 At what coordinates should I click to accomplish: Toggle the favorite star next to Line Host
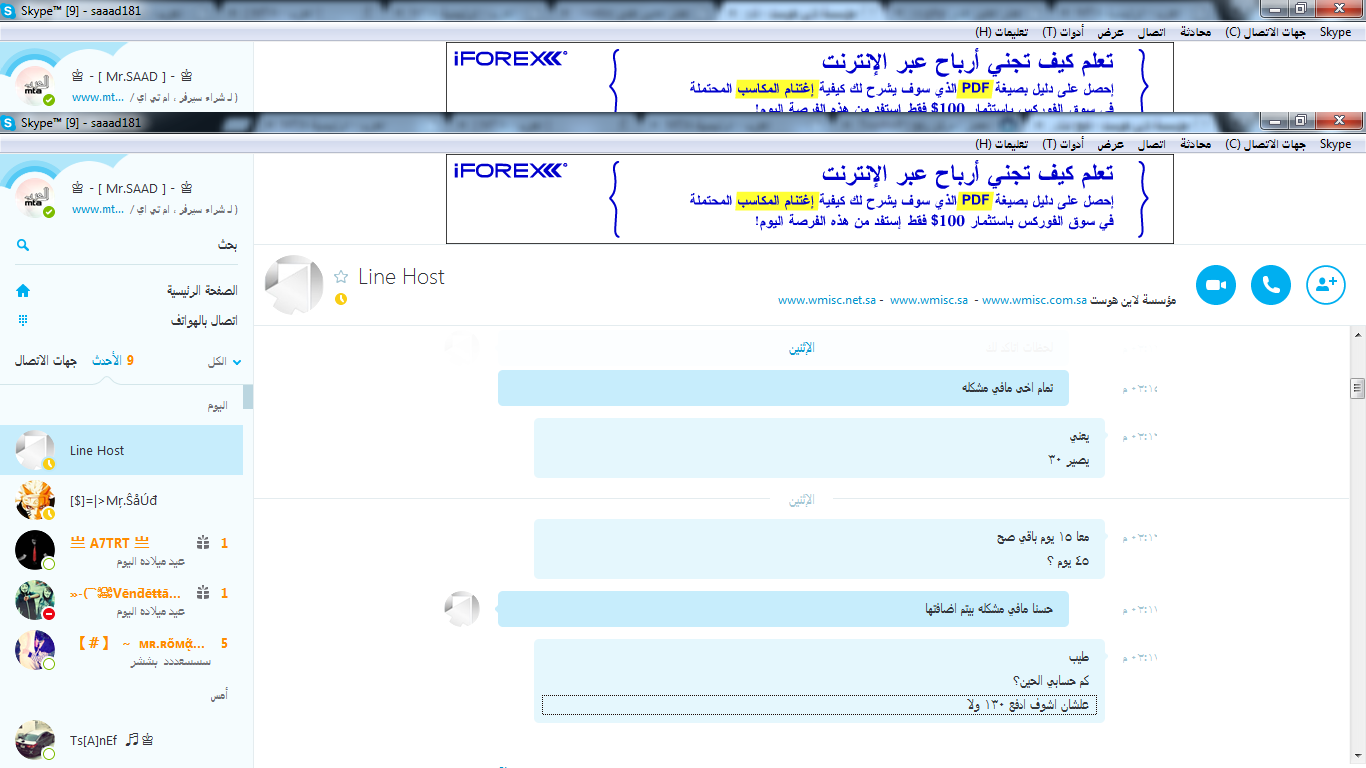tap(341, 277)
